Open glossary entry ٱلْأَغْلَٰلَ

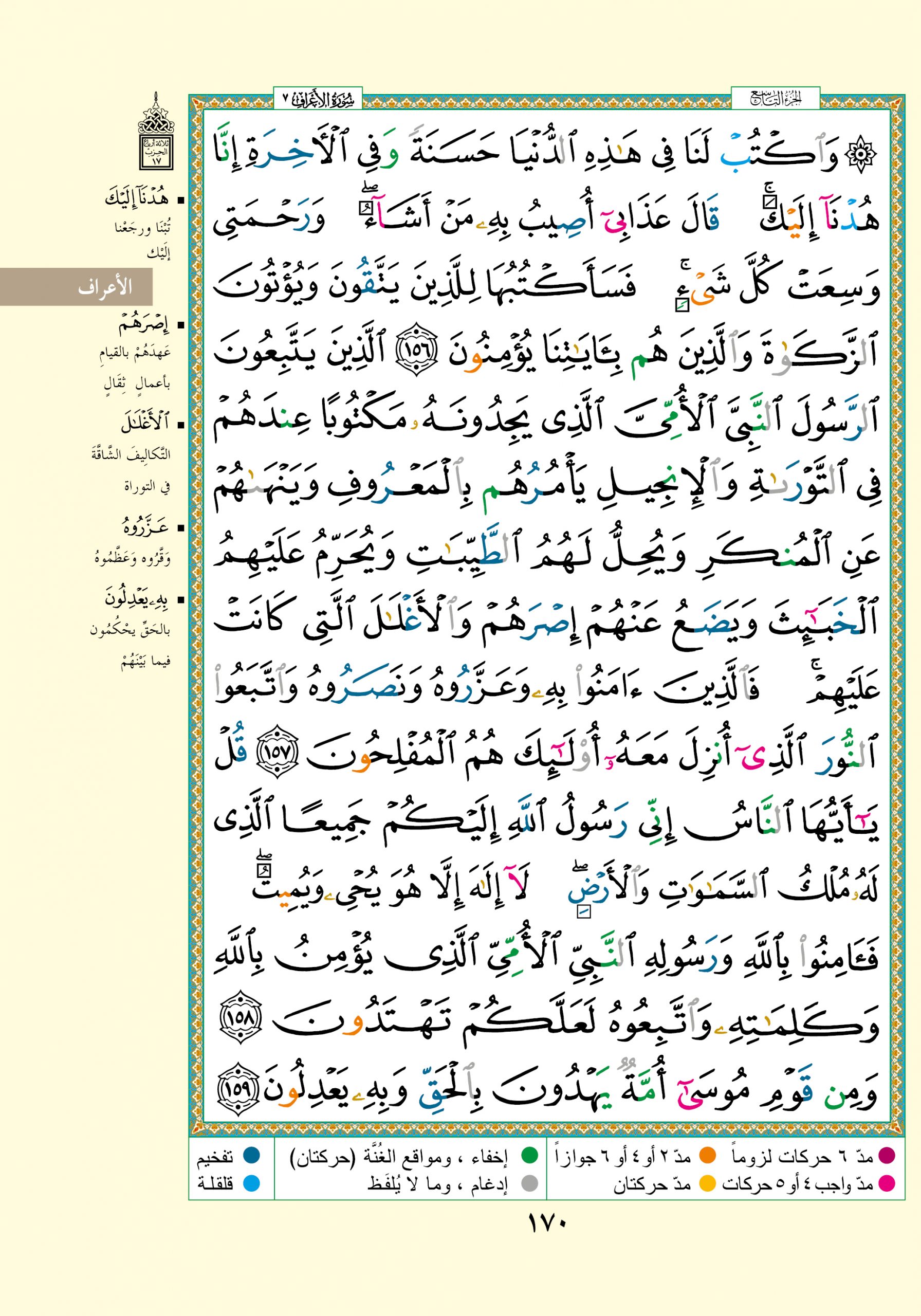pos(144,424)
